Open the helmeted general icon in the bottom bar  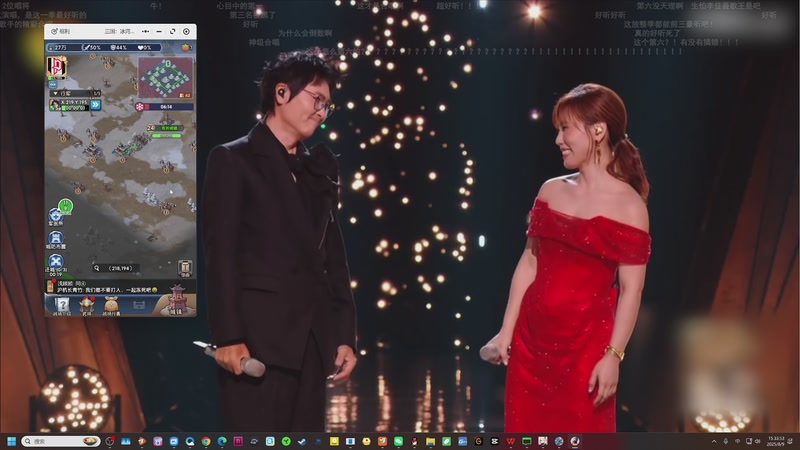tap(87, 306)
